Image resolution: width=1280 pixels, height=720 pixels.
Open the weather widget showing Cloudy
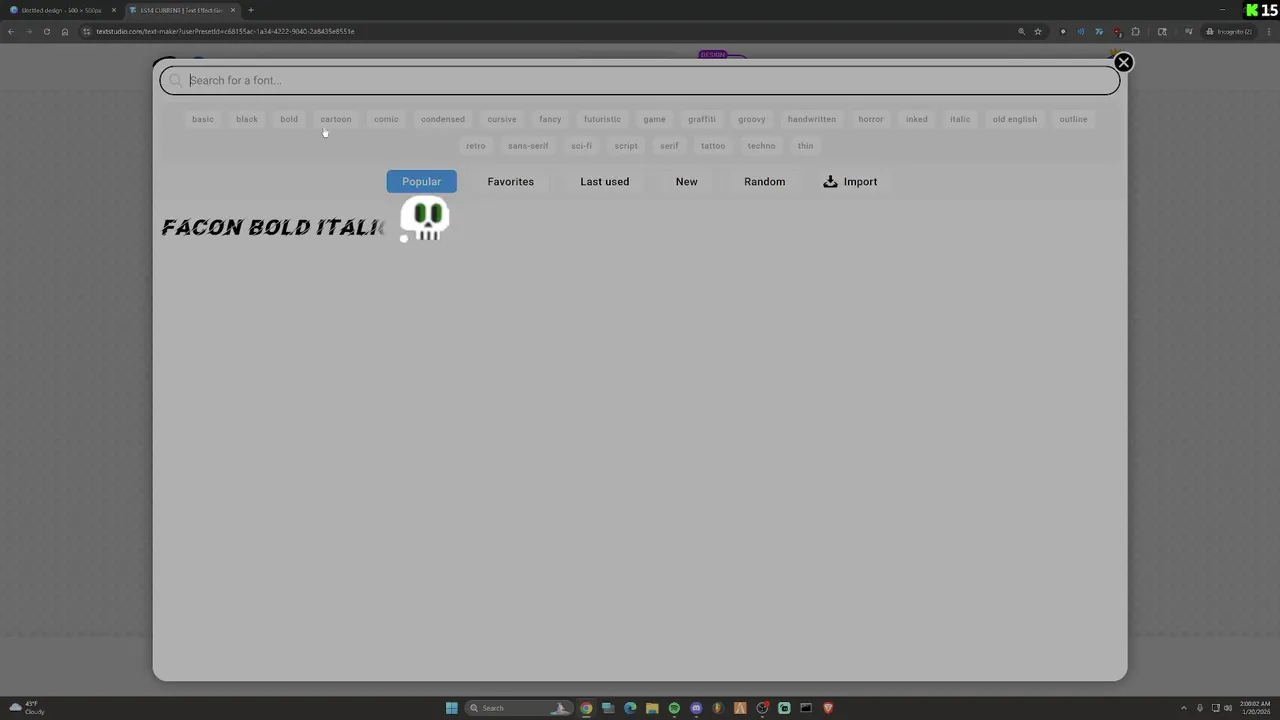tap(28, 708)
